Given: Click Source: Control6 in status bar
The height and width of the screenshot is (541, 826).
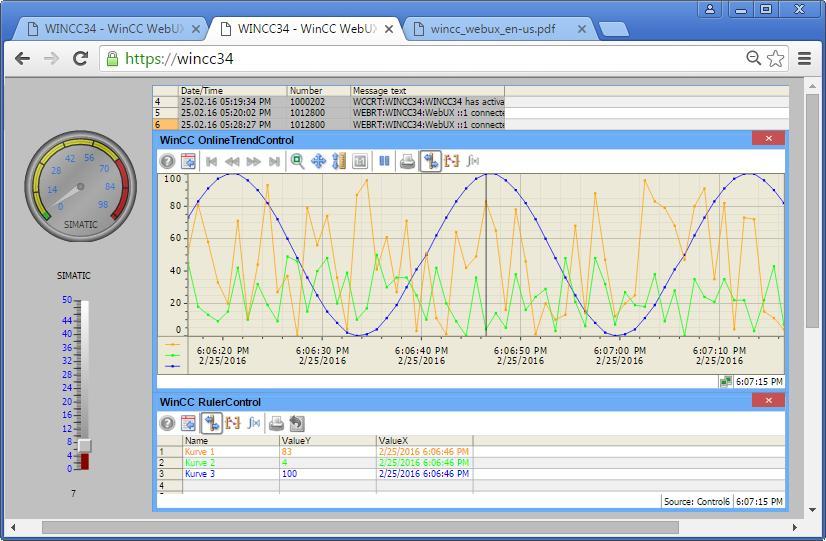Looking at the screenshot, I should (x=696, y=501).
